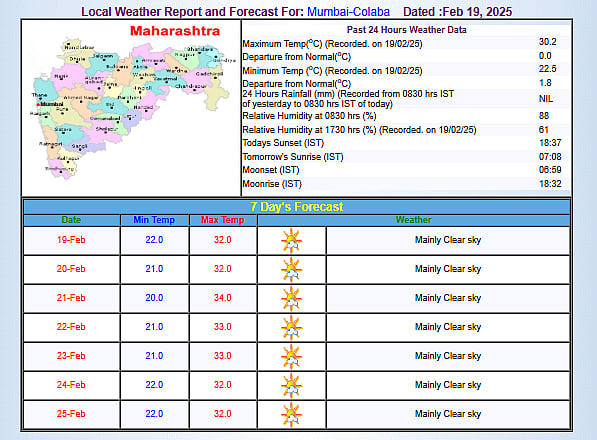Click max temp 33.0 for 22-Feb
The image size is (597, 440).
[x=223, y=327]
